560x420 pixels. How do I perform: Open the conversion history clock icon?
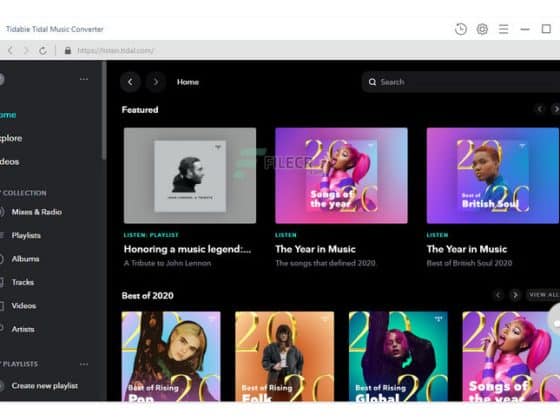(x=461, y=29)
